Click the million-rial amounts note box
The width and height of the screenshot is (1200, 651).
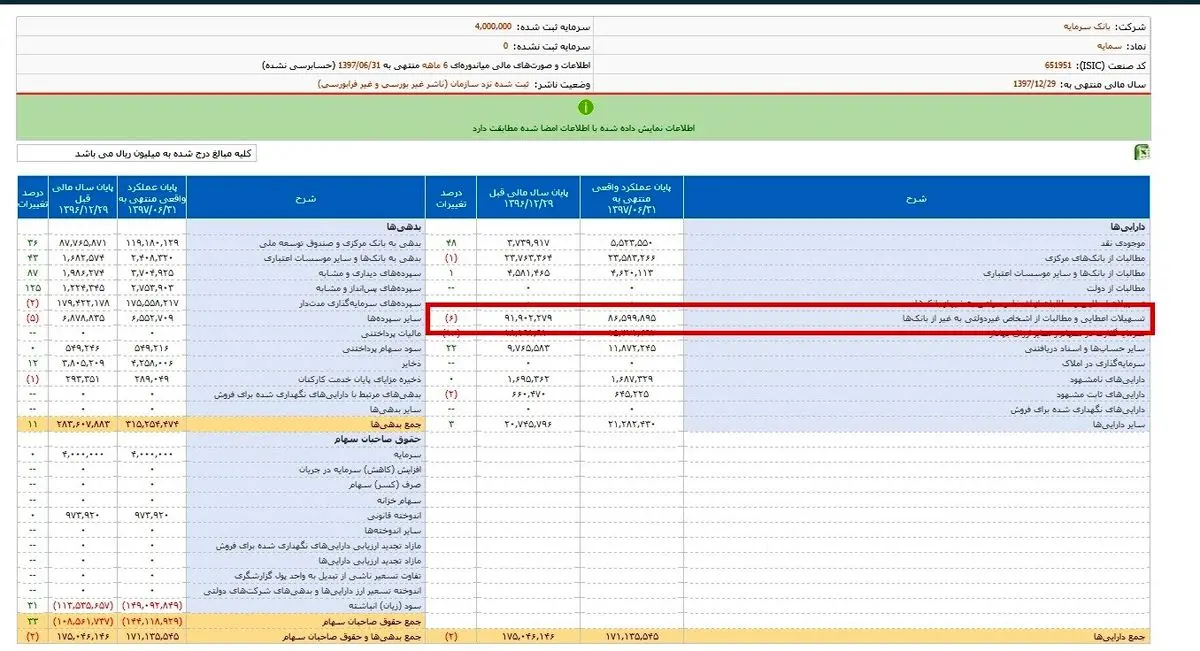coord(137,153)
